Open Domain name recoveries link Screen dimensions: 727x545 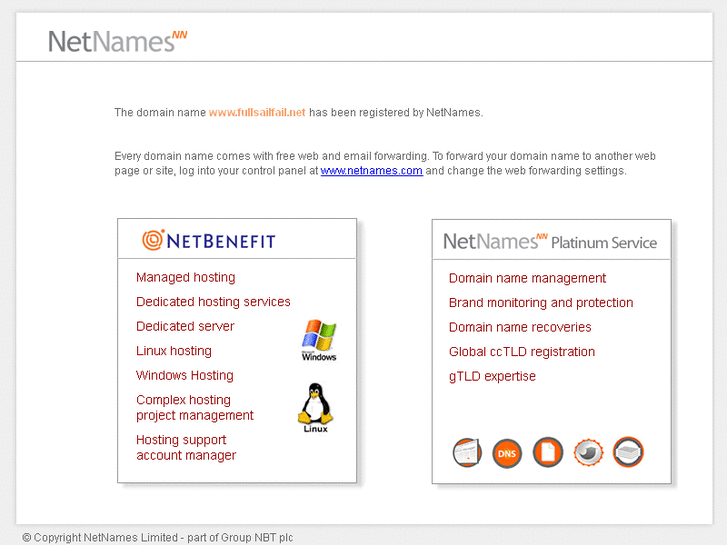[x=520, y=327]
